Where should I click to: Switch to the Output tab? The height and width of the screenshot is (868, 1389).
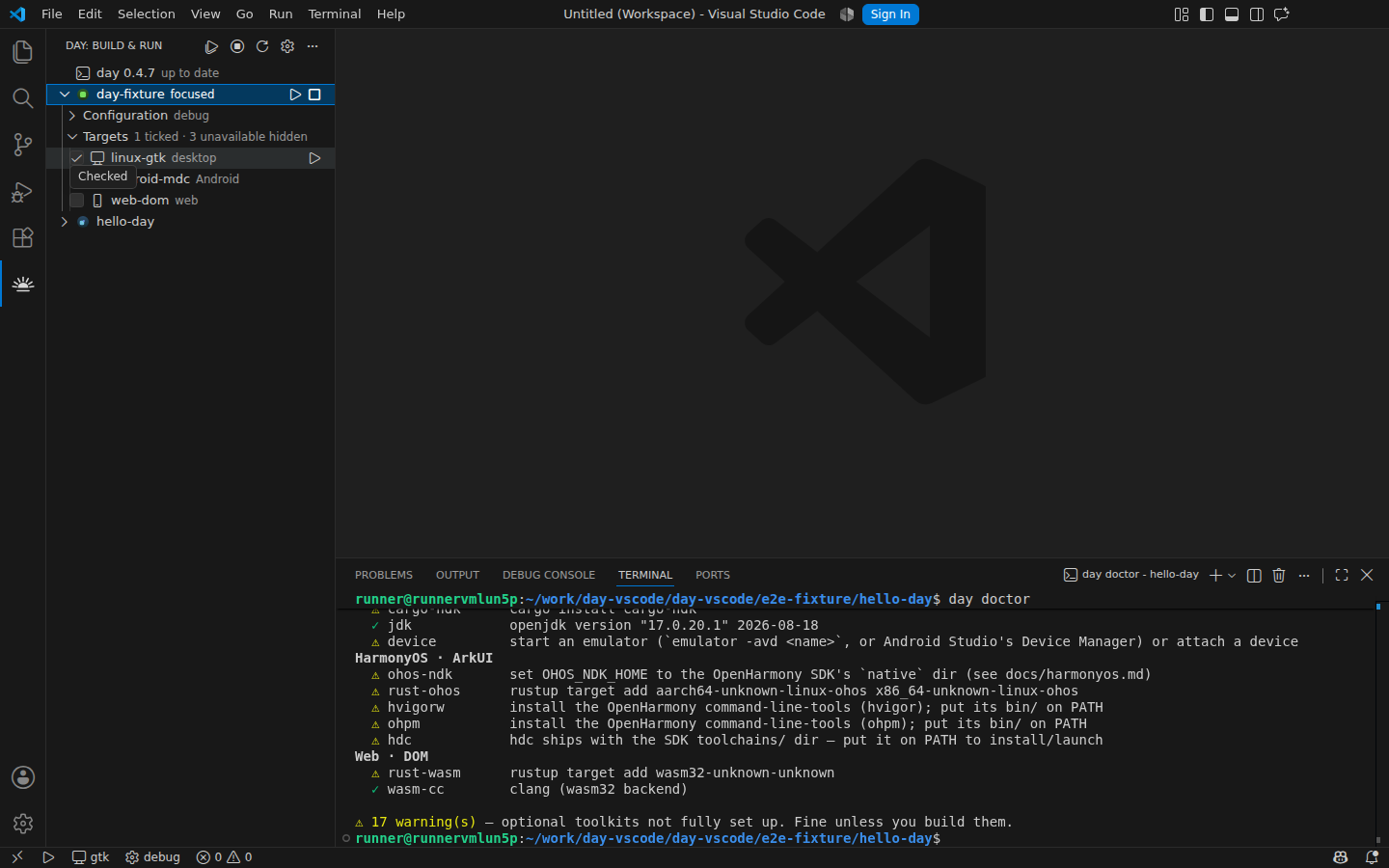click(x=457, y=575)
